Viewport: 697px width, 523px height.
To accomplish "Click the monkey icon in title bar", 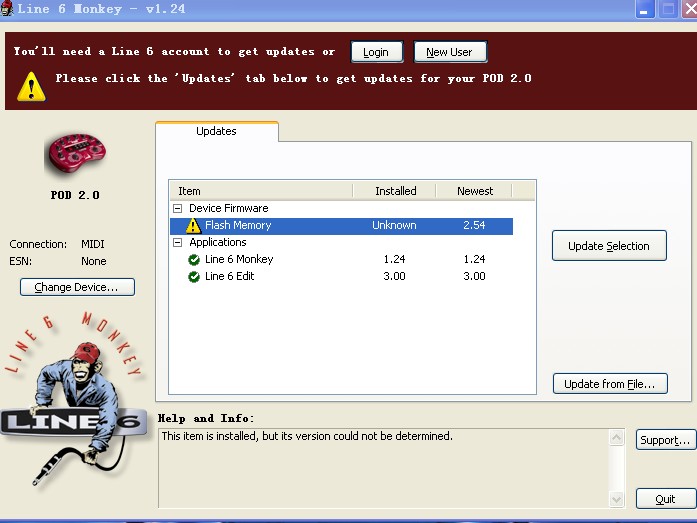I will coord(7,8).
